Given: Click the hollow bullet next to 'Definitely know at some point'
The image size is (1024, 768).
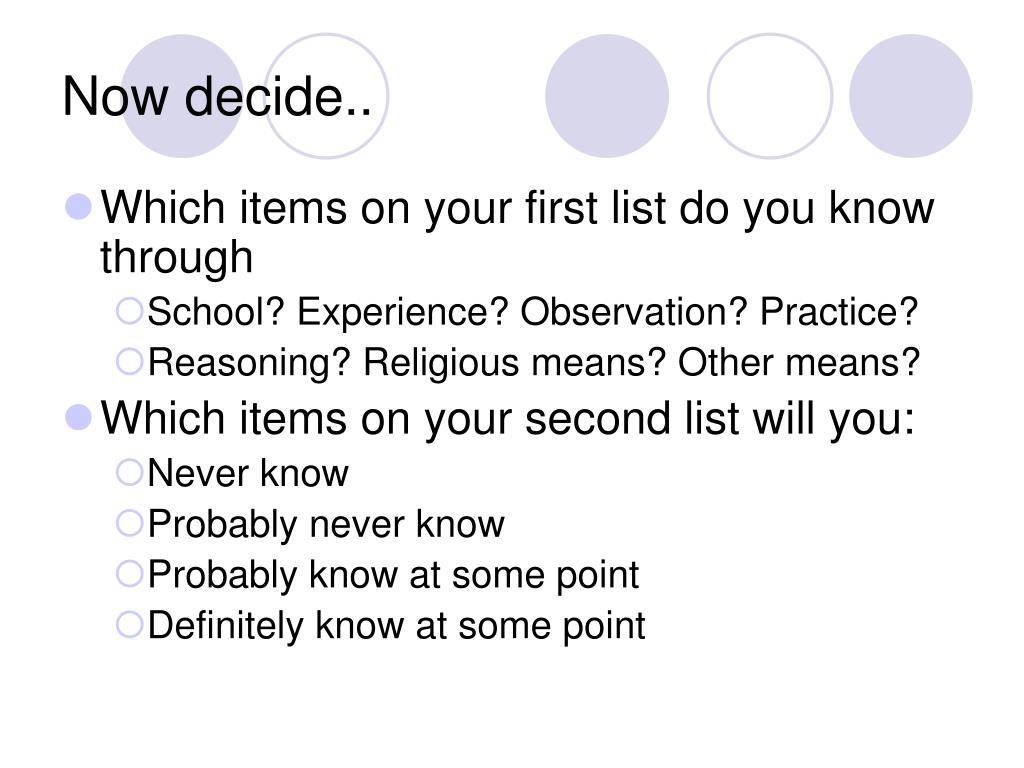Looking at the screenshot, I should 129,625.
